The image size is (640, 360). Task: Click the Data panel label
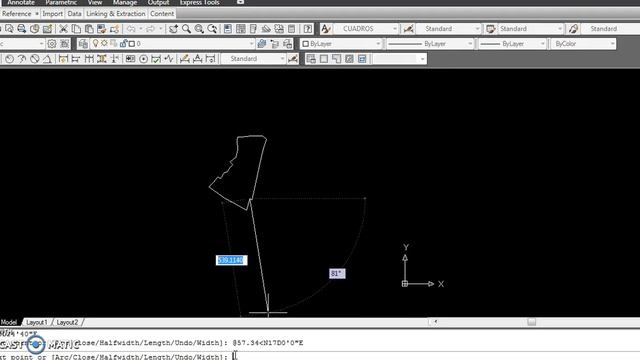74,13
